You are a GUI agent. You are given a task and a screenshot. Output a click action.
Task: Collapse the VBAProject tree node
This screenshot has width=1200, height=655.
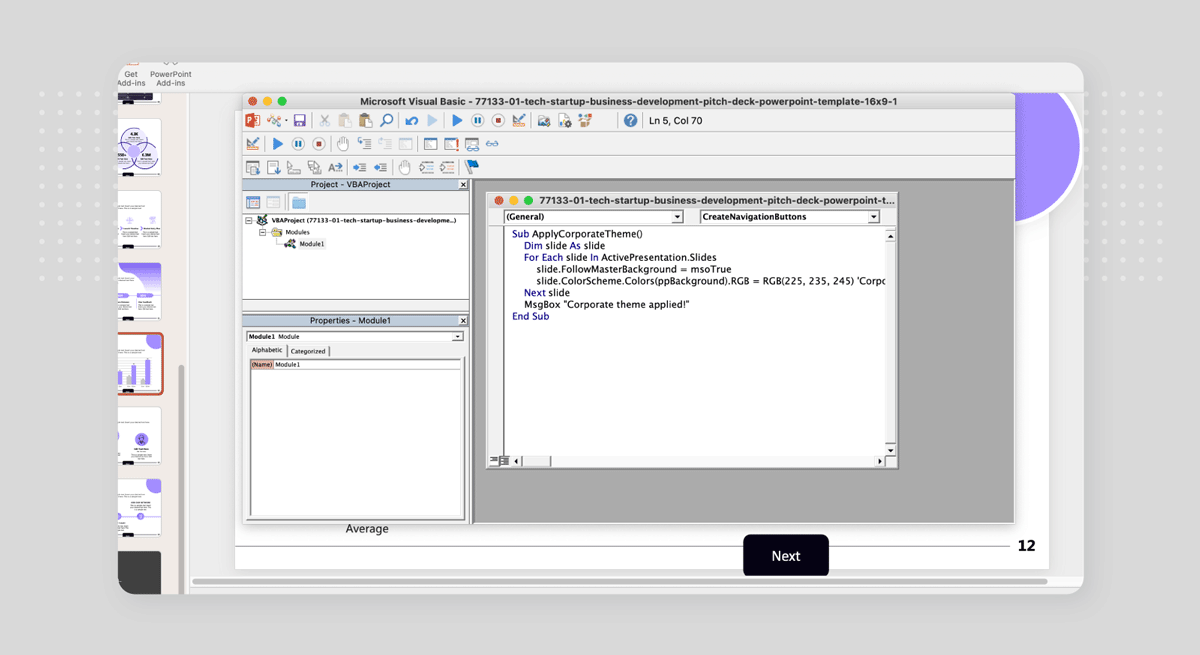(x=249, y=220)
